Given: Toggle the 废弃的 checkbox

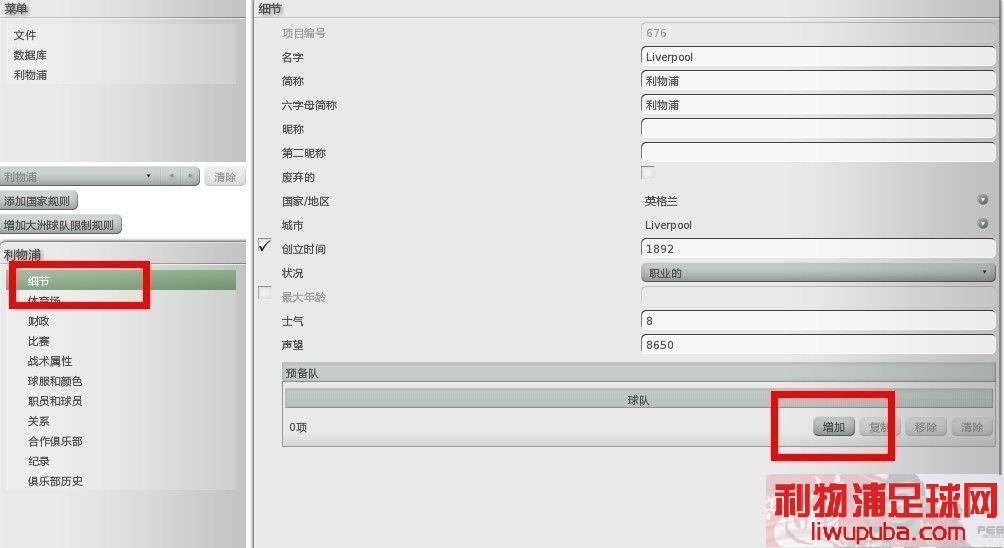Looking at the screenshot, I should pos(647,173).
